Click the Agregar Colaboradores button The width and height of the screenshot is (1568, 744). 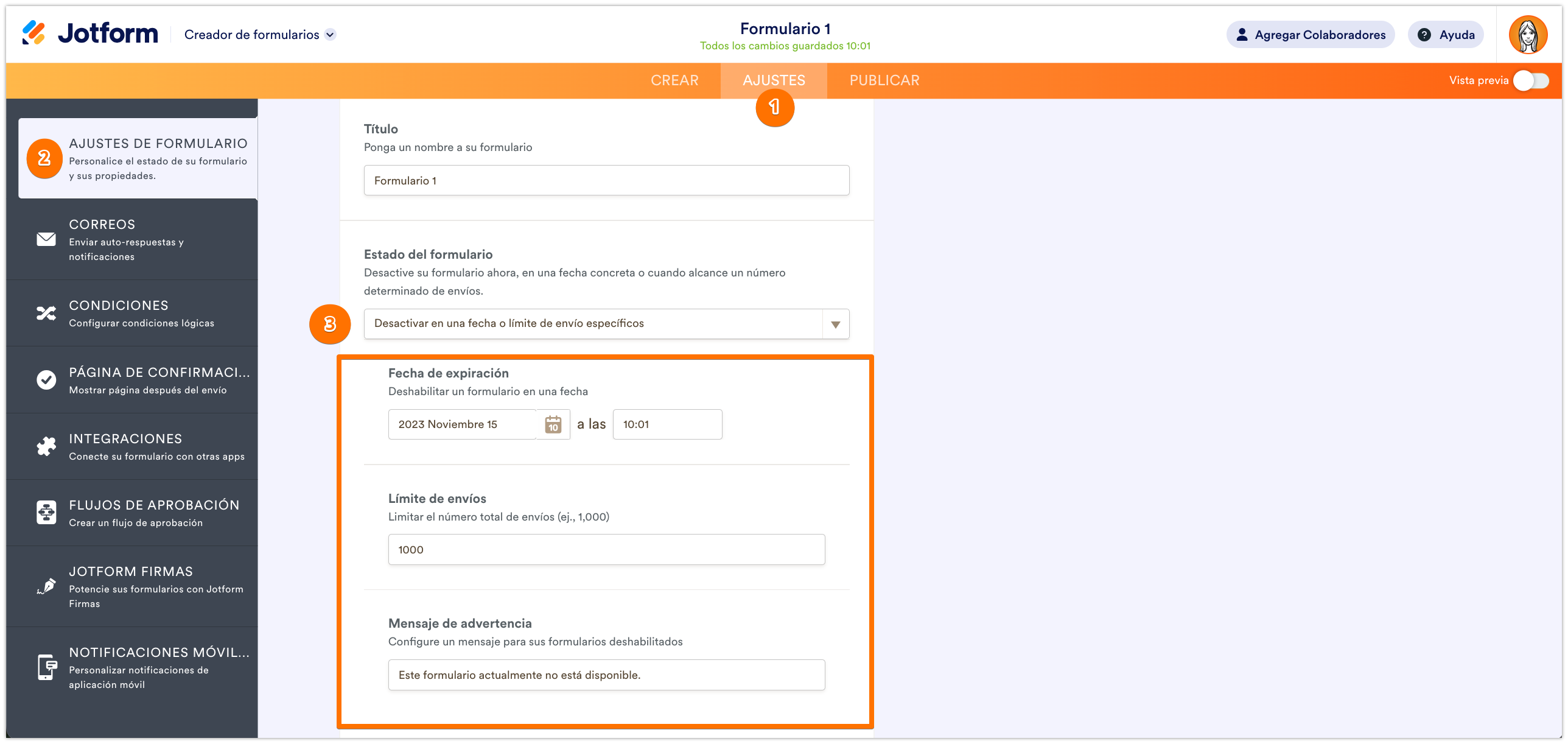point(1311,35)
